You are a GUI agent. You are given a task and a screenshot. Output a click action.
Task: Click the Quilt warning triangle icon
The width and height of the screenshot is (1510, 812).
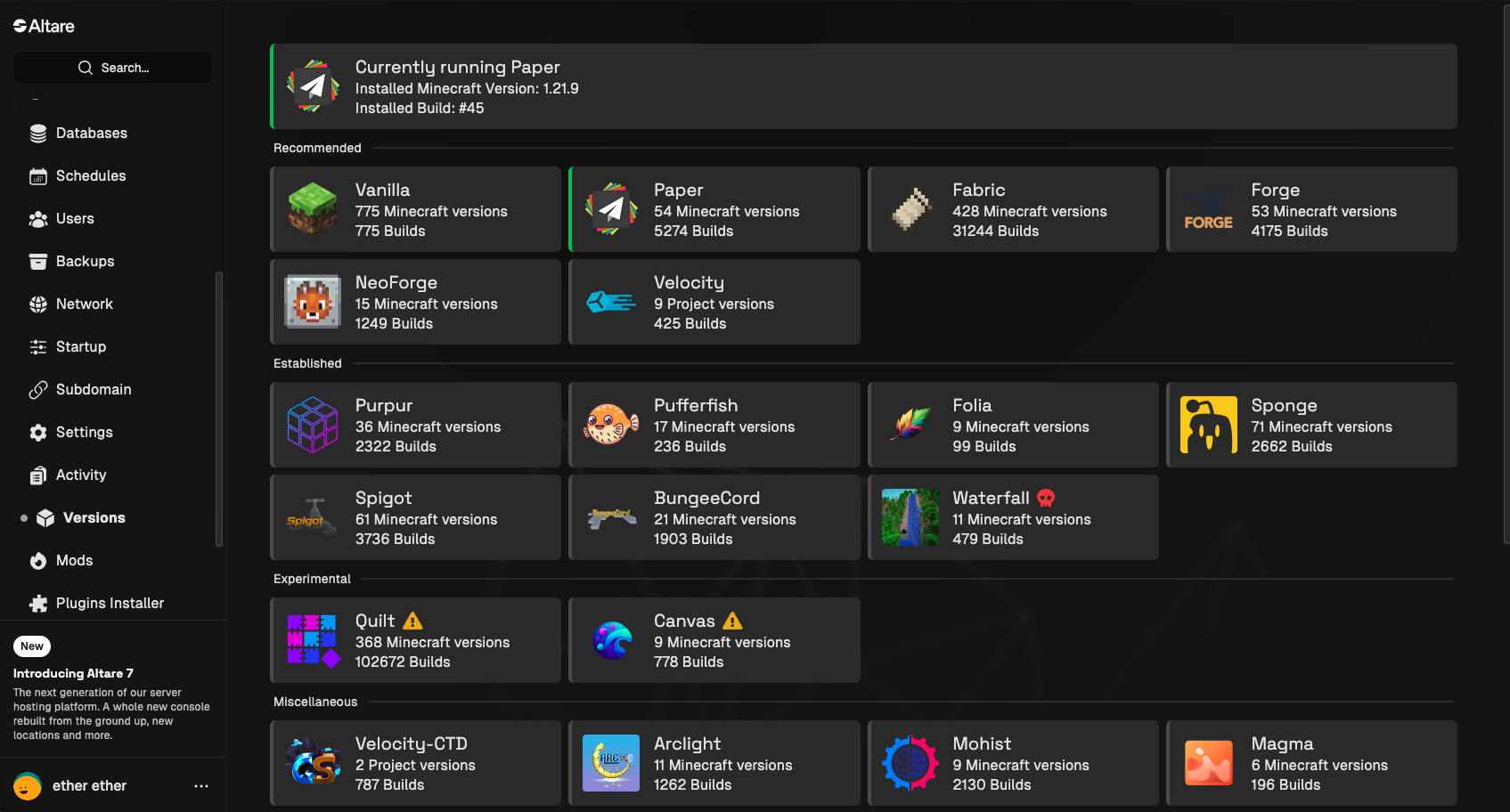click(412, 621)
